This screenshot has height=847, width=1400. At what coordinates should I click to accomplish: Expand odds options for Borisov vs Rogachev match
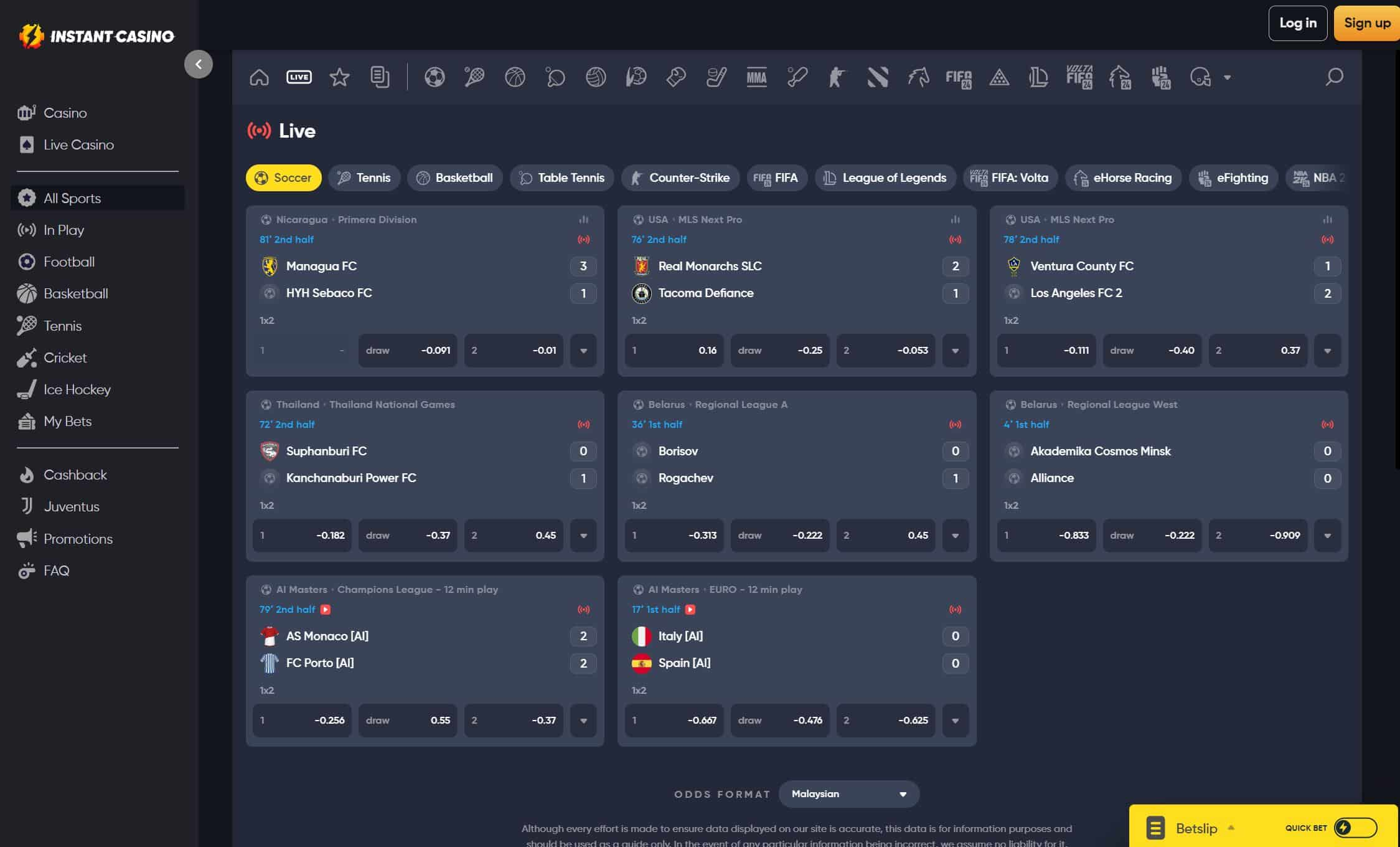[x=955, y=535]
